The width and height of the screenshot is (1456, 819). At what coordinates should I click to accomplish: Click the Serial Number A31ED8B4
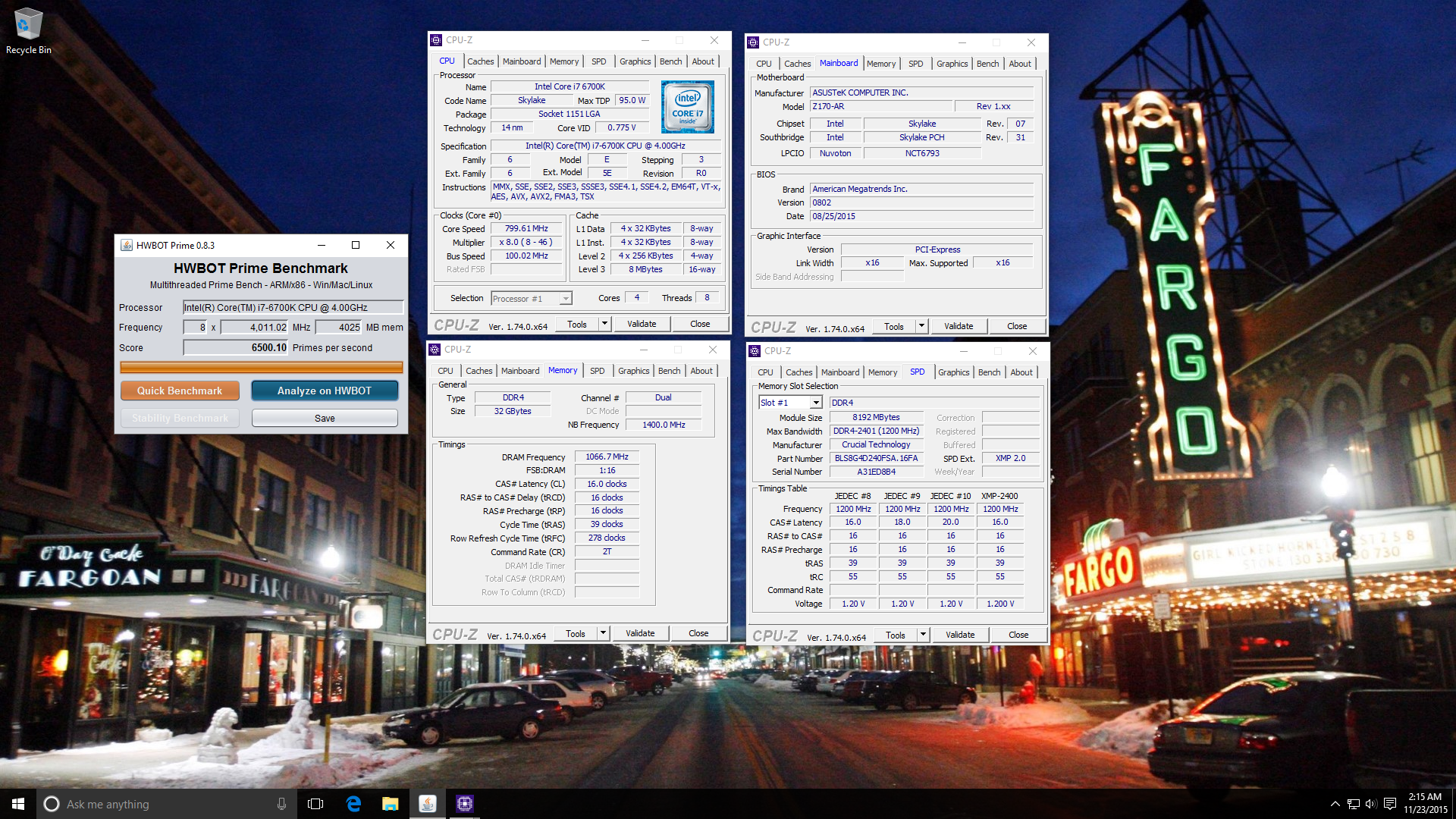pyautogui.click(x=876, y=472)
